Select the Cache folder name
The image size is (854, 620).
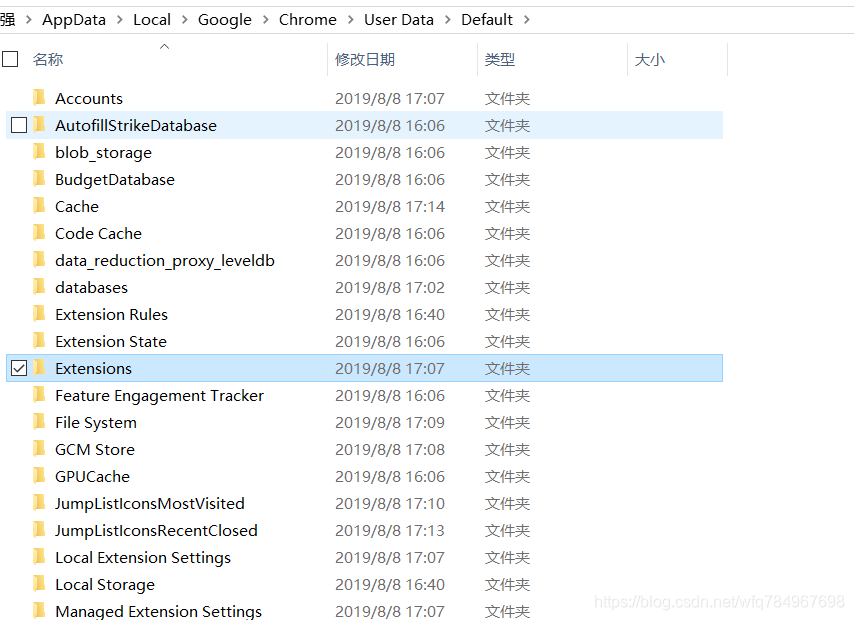(77, 206)
